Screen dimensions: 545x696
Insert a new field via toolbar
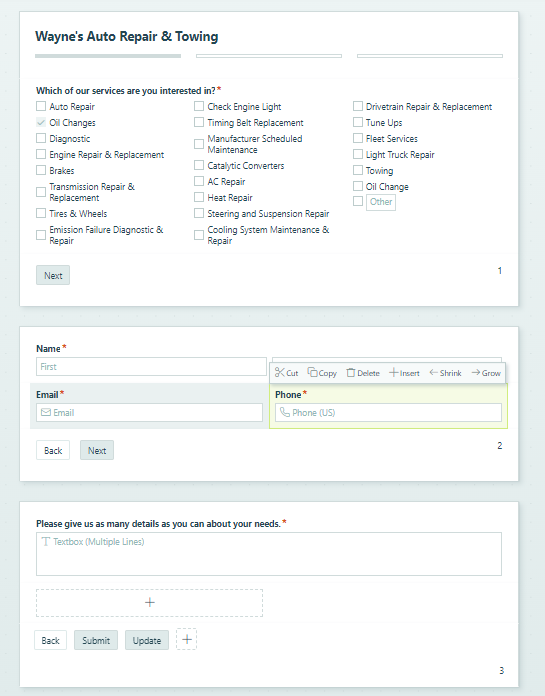(404, 373)
